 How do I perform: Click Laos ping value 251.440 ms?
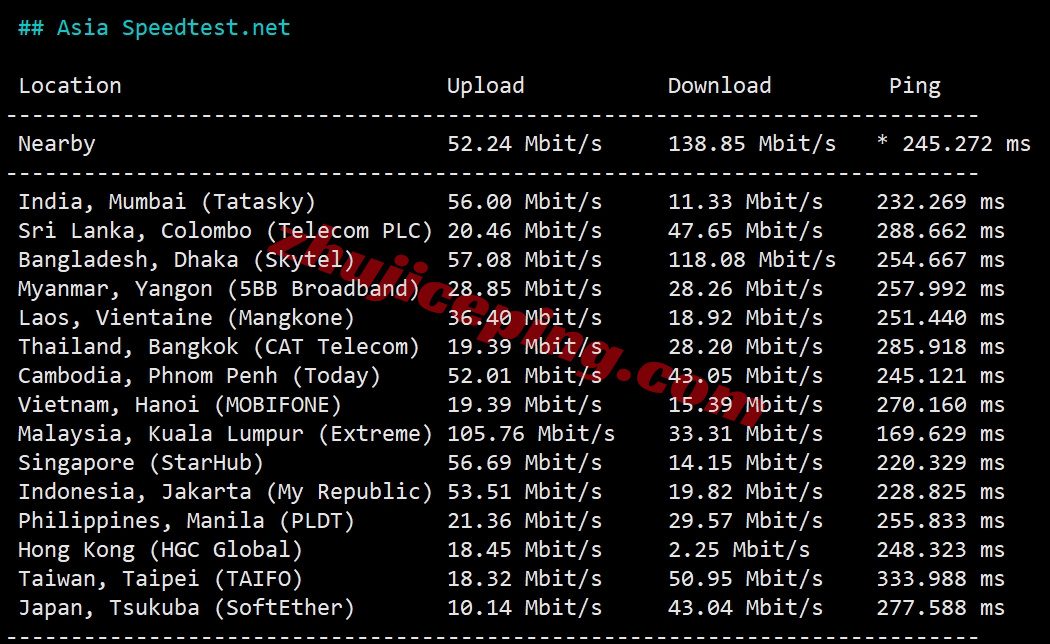click(941, 318)
